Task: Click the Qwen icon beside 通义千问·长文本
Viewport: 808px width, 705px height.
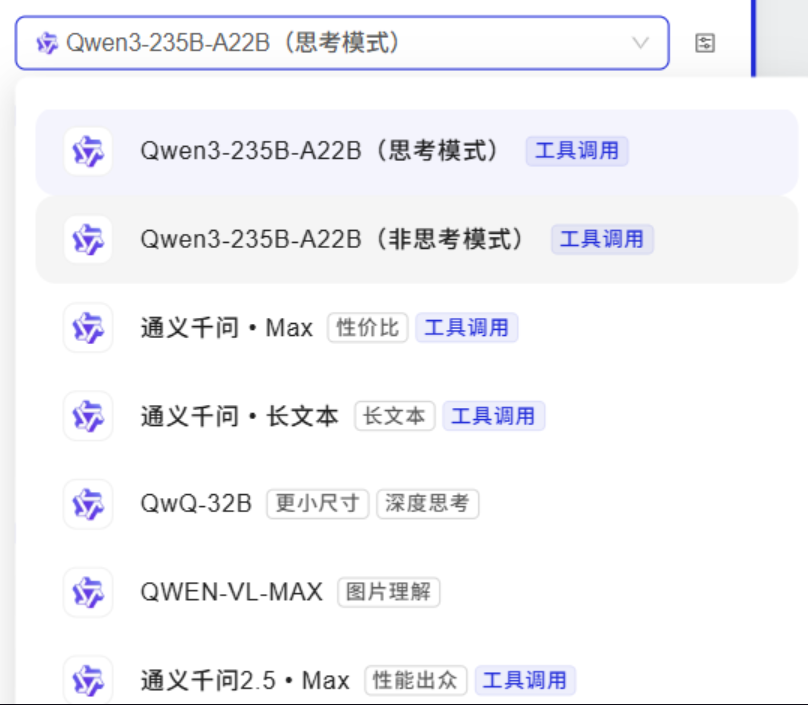Action: click(87, 416)
